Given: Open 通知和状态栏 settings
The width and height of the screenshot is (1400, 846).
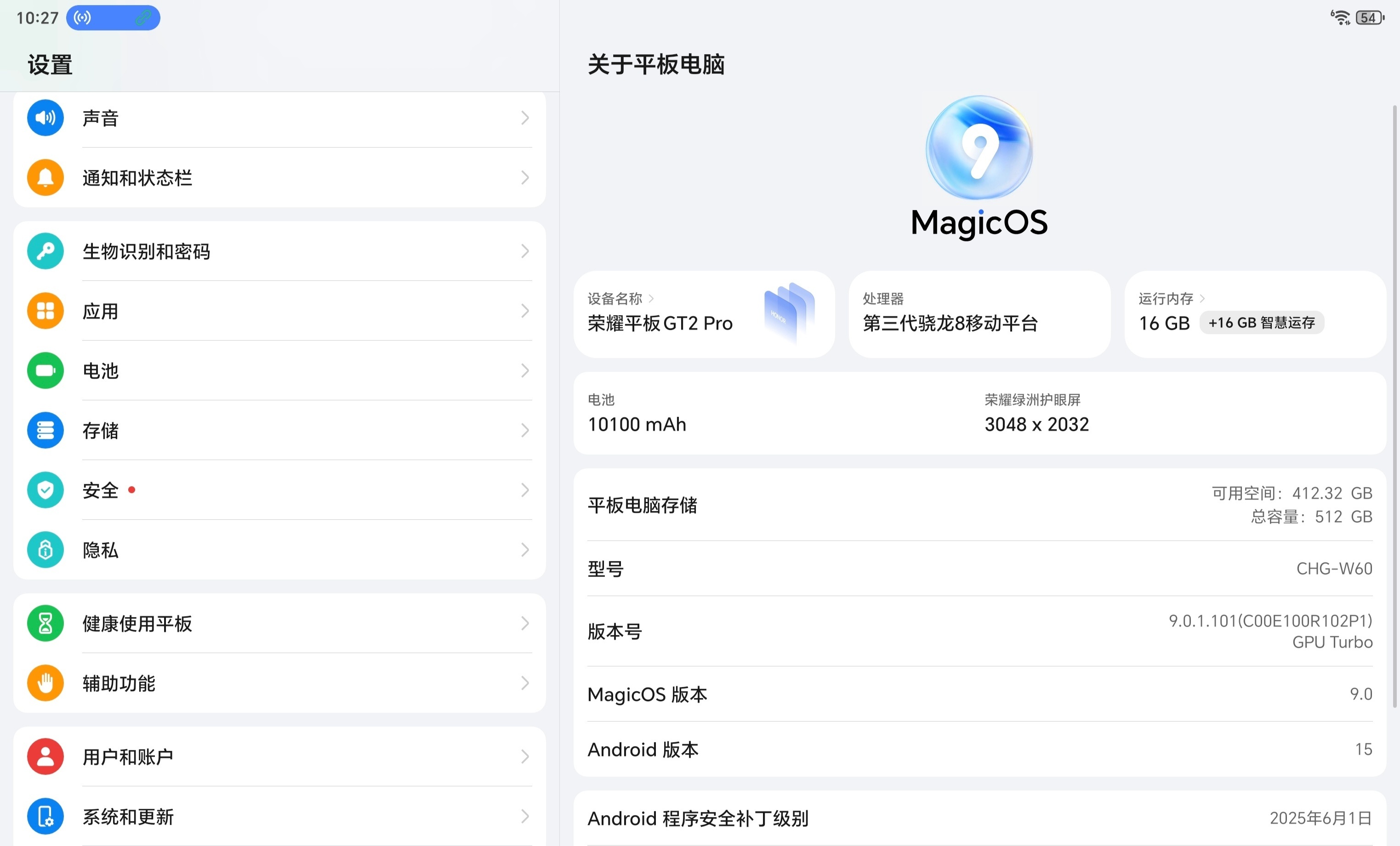Looking at the screenshot, I should click(279, 177).
